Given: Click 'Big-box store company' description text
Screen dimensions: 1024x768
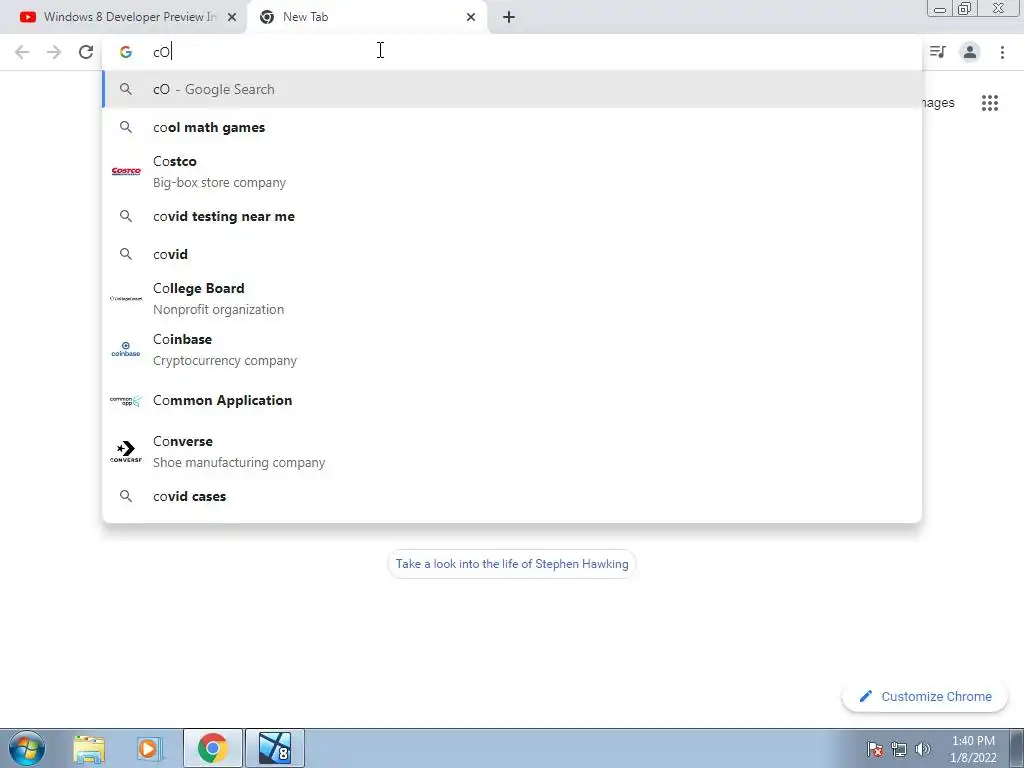Looking at the screenshot, I should pyautogui.click(x=219, y=183).
